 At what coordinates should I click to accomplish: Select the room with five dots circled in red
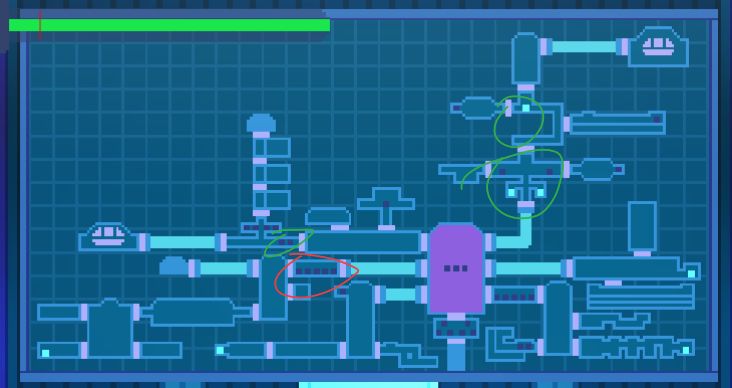(317, 270)
